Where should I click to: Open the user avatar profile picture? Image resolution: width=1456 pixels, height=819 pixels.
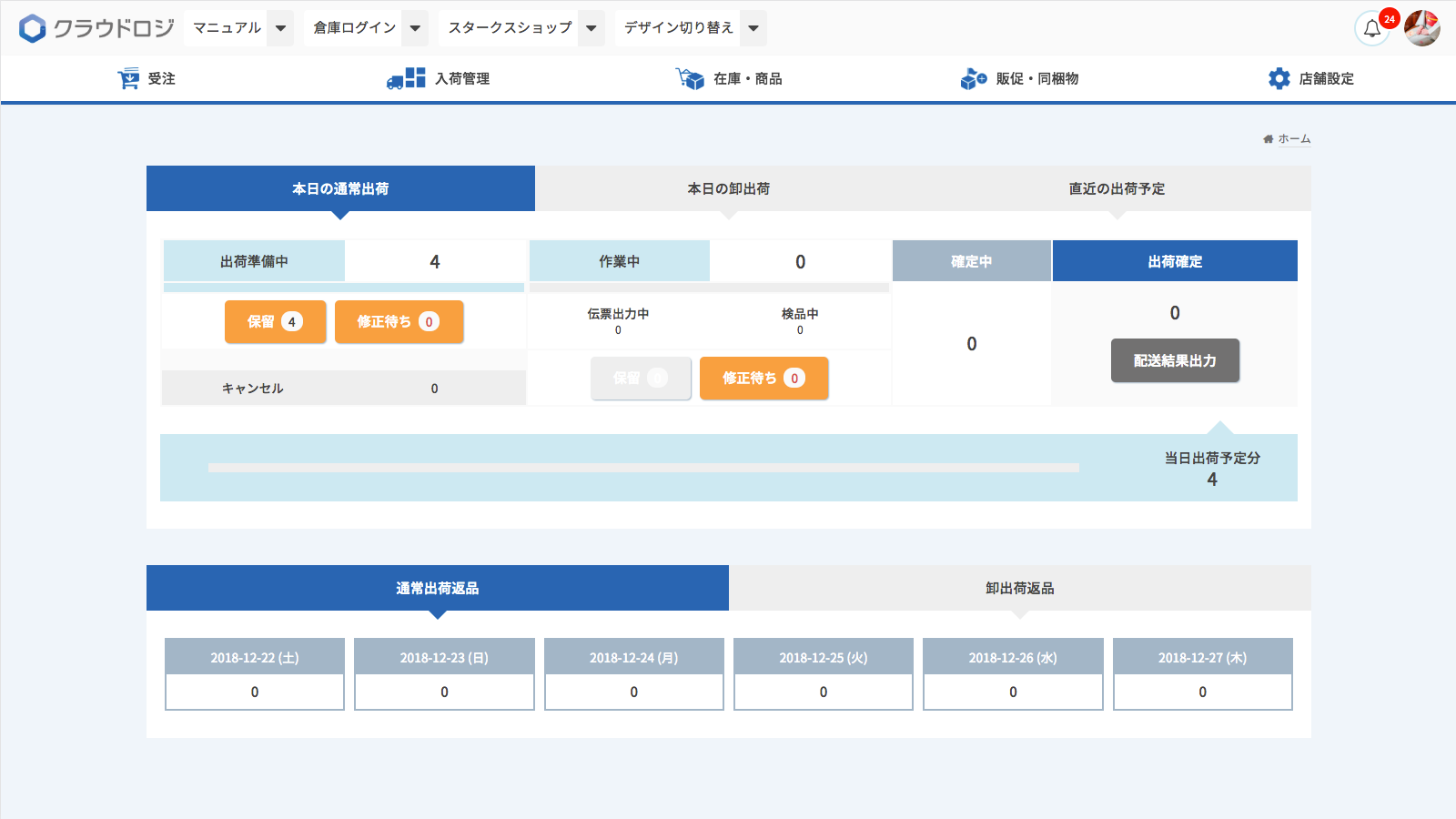pyautogui.click(x=1422, y=28)
